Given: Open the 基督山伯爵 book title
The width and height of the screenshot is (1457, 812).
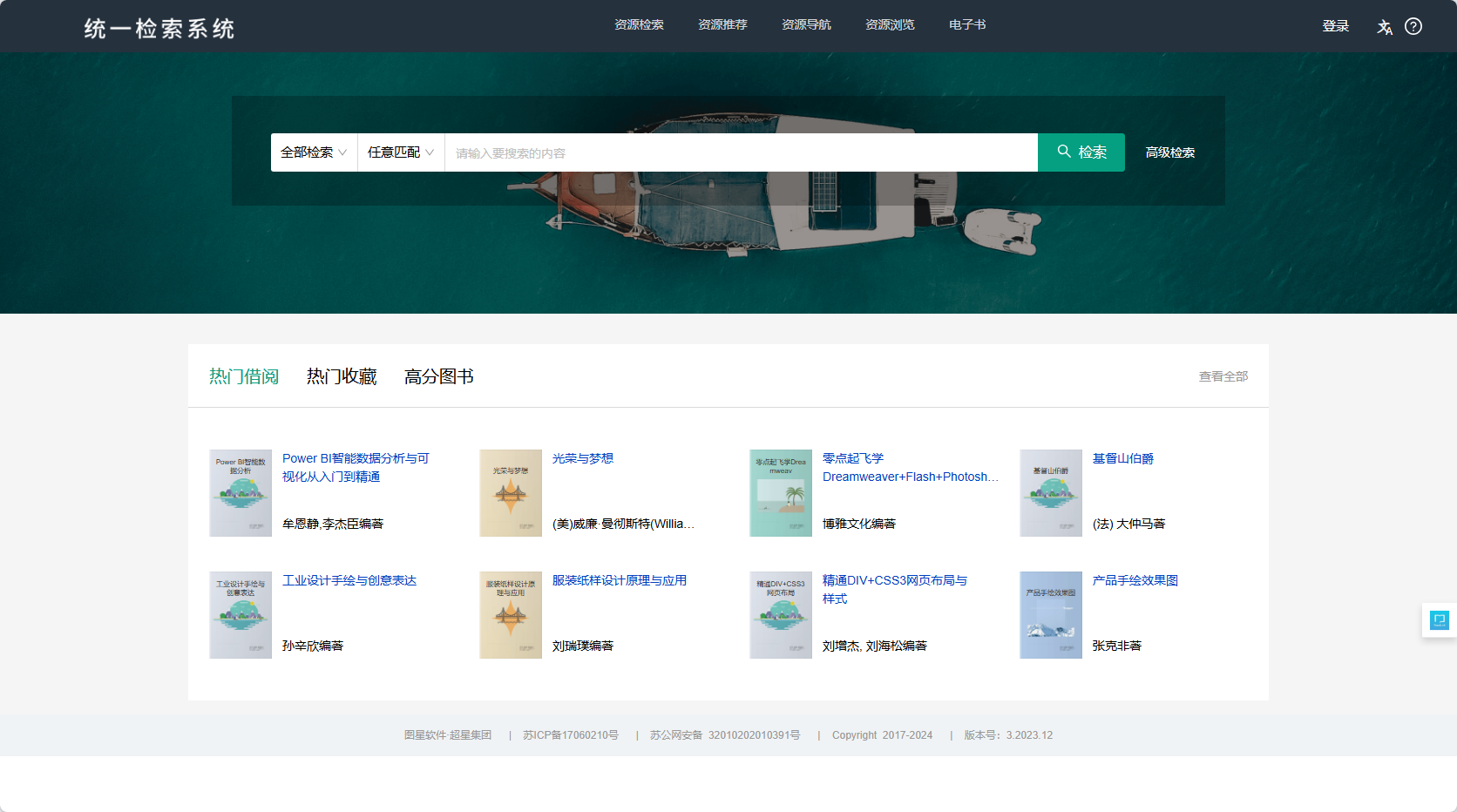Looking at the screenshot, I should pos(1122,458).
